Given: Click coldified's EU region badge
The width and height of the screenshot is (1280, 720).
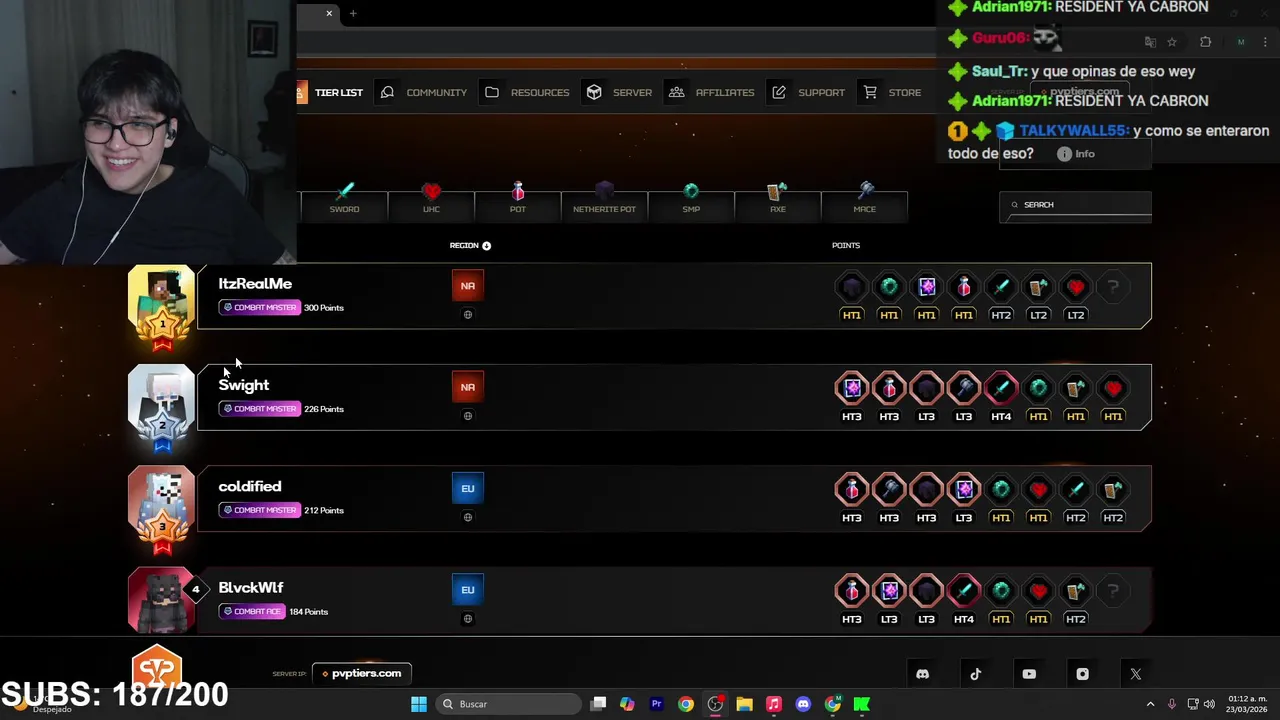Looking at the screenshot, I should tap(467, 489).
